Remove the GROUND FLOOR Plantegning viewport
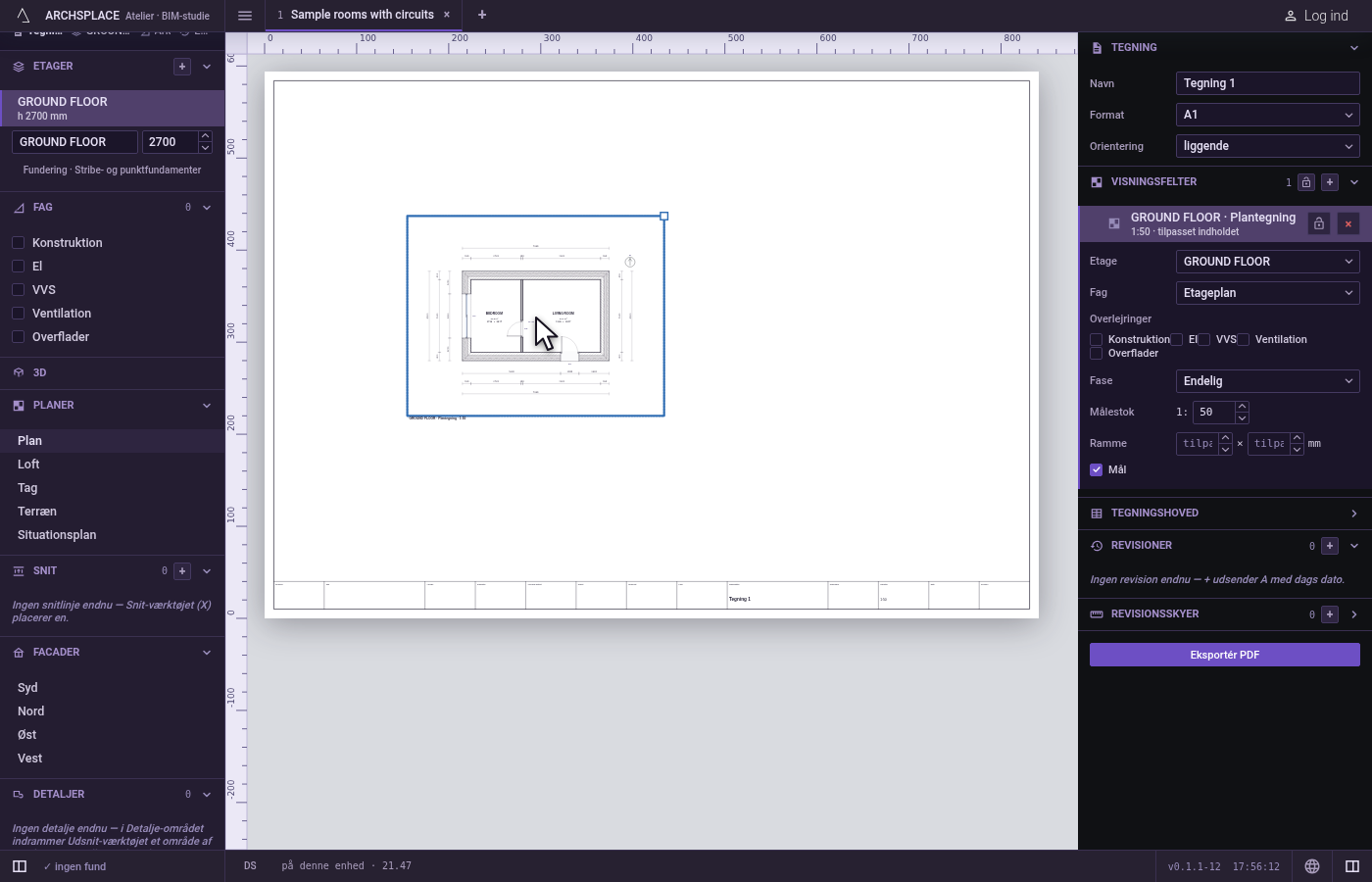This screenshot has height=882, width=1372. click(1348, 224)
